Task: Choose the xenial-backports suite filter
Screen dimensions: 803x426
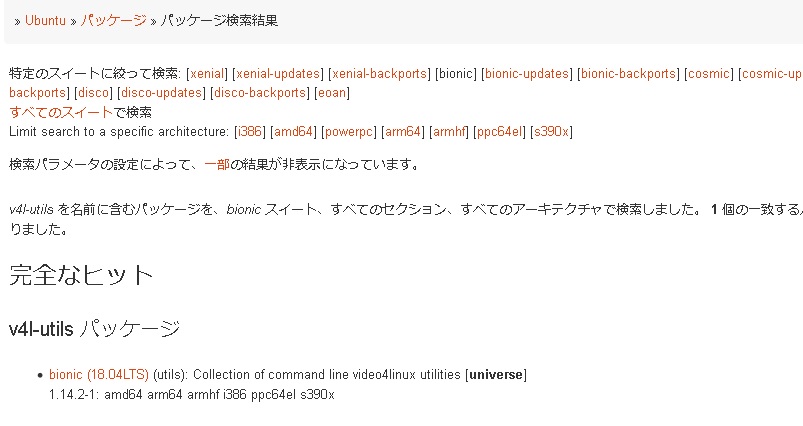Action: pyautogui.click(x=379, y=74)
